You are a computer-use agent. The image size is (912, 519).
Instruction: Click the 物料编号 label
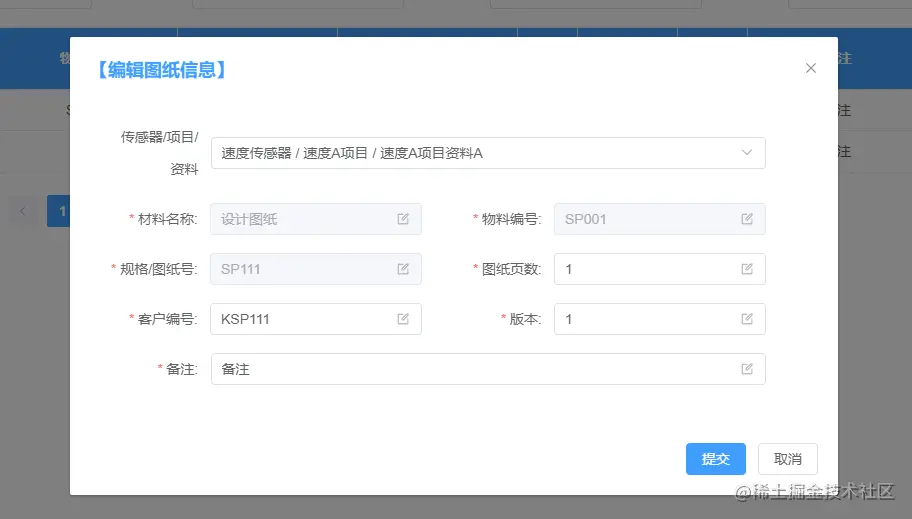pyautogui.click(x=511, y=219)
